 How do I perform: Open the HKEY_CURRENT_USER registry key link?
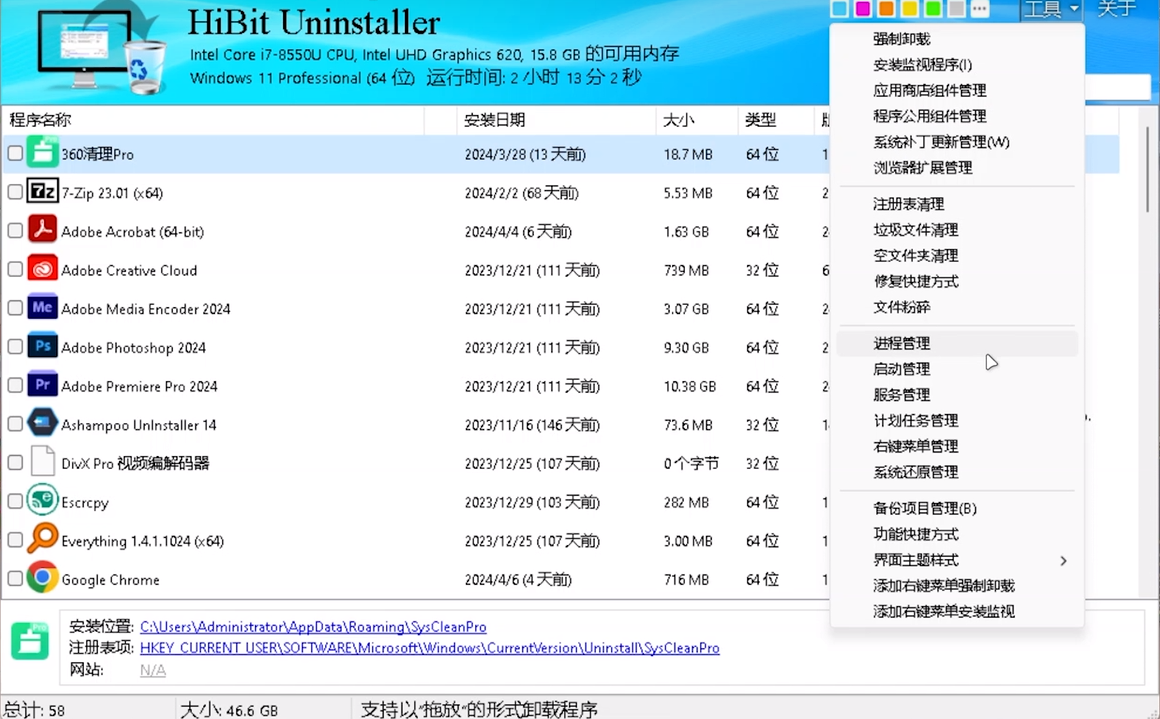(x=429, y=648)
